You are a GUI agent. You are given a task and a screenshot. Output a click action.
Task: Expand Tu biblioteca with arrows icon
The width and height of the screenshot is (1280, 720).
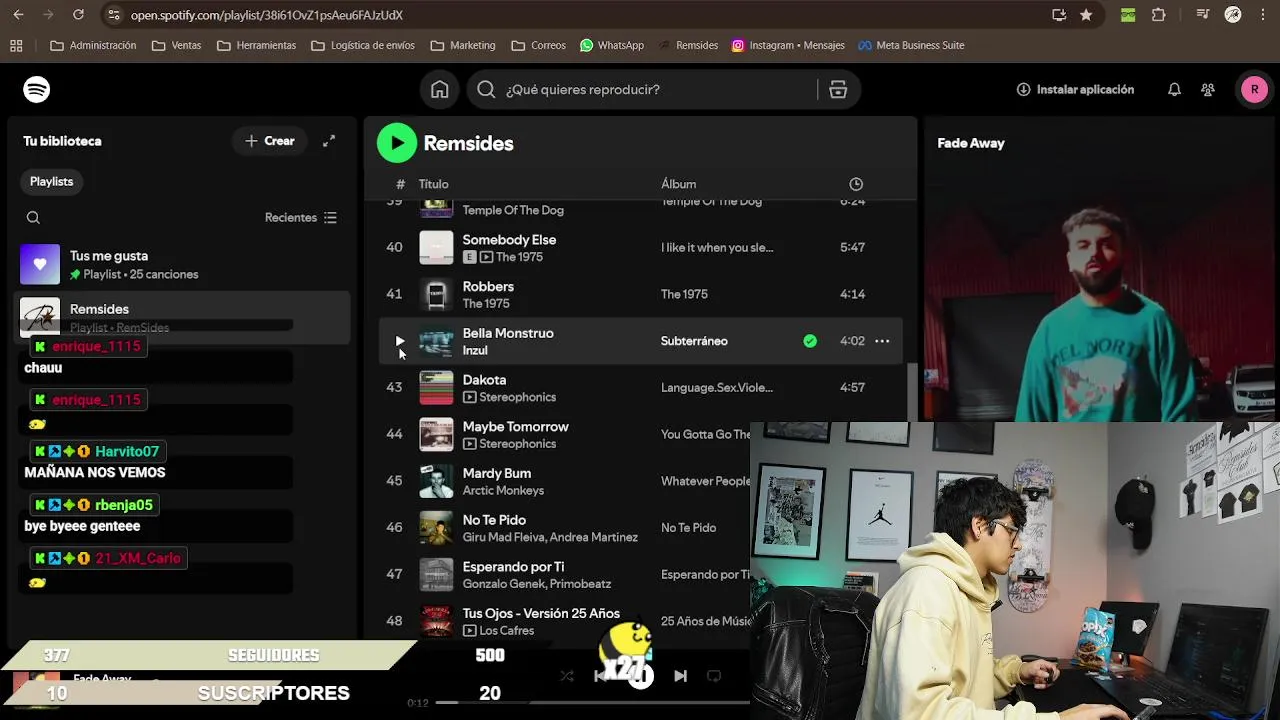click(x=329, y=141)
